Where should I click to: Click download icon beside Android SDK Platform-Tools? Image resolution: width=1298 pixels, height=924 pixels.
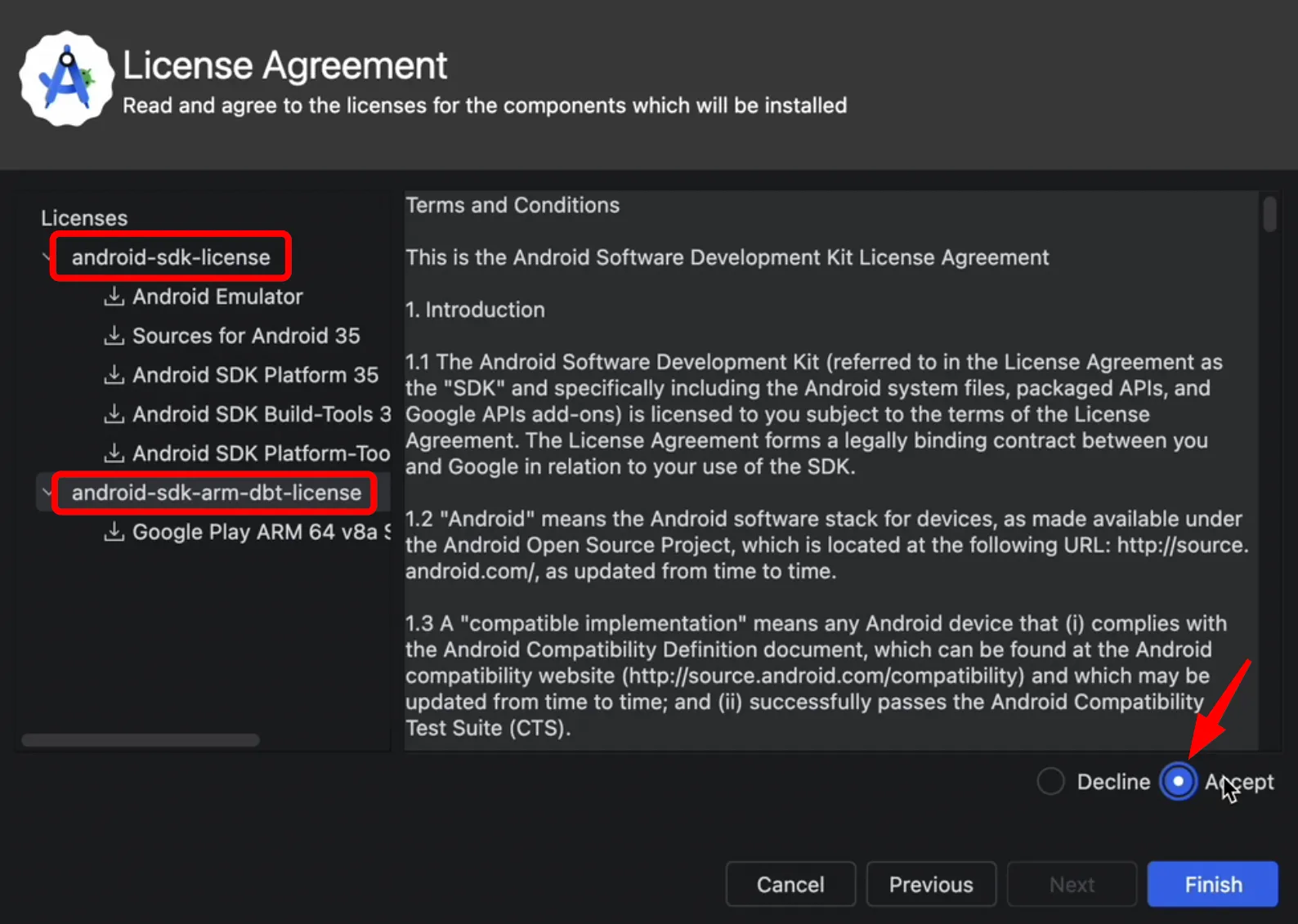[114, 453]
